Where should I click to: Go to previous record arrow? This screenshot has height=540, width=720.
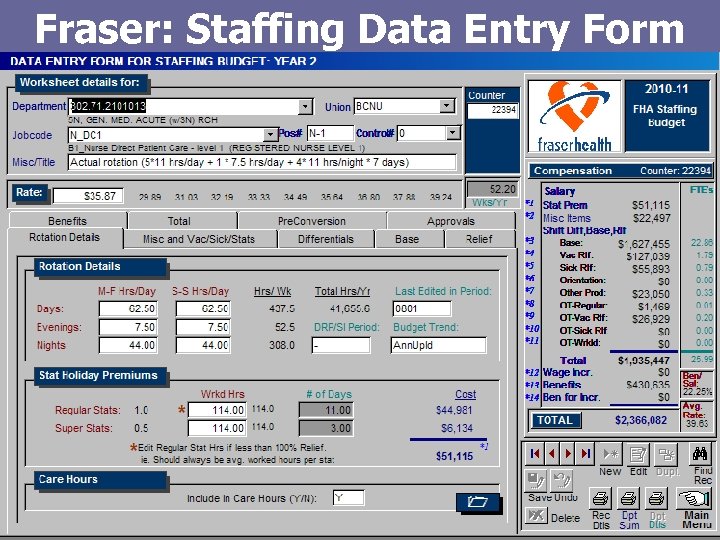(551, 454)
